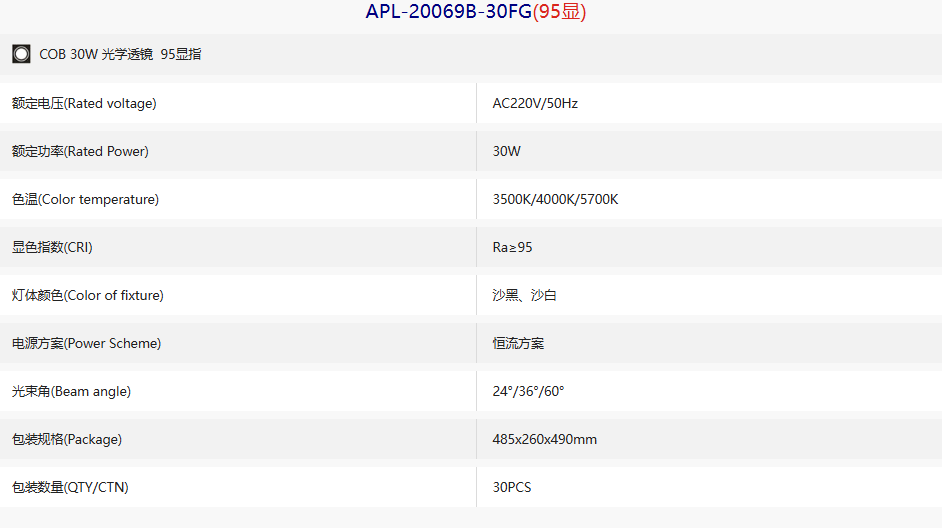Select the '包装数量(QTY/CTN)' label
Image resolution: width=942 pixels, height=528 pixels.
point(70,487)
